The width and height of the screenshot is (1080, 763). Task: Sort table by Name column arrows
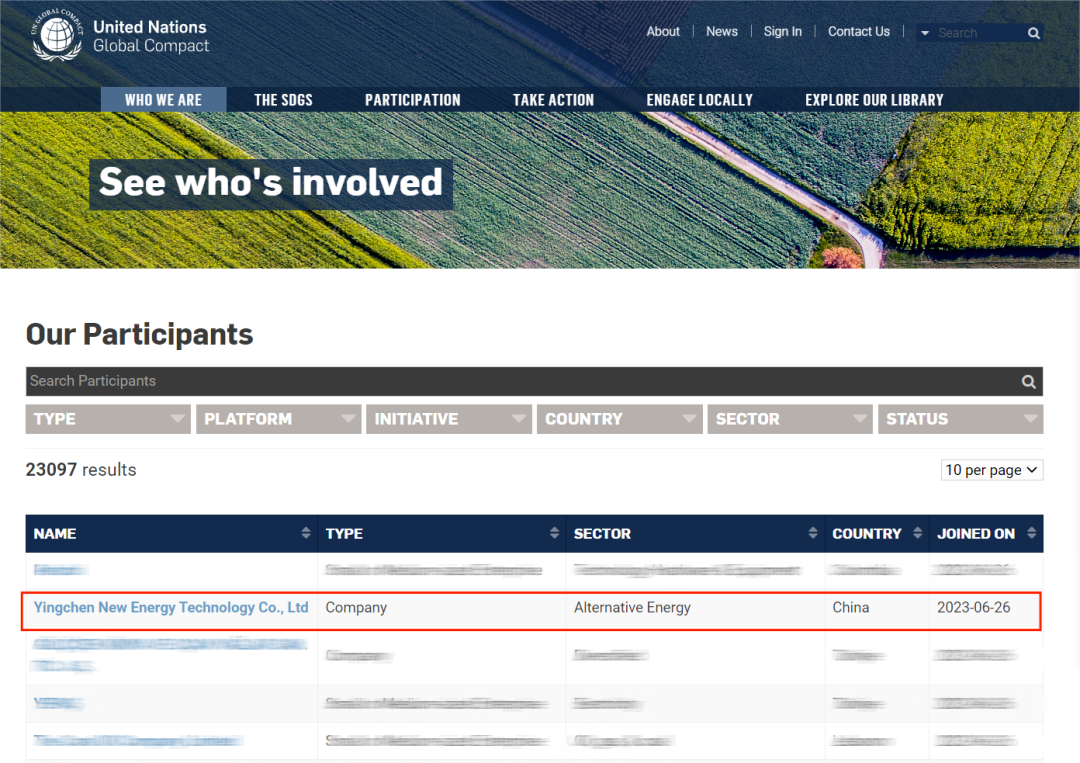point(306,534)
